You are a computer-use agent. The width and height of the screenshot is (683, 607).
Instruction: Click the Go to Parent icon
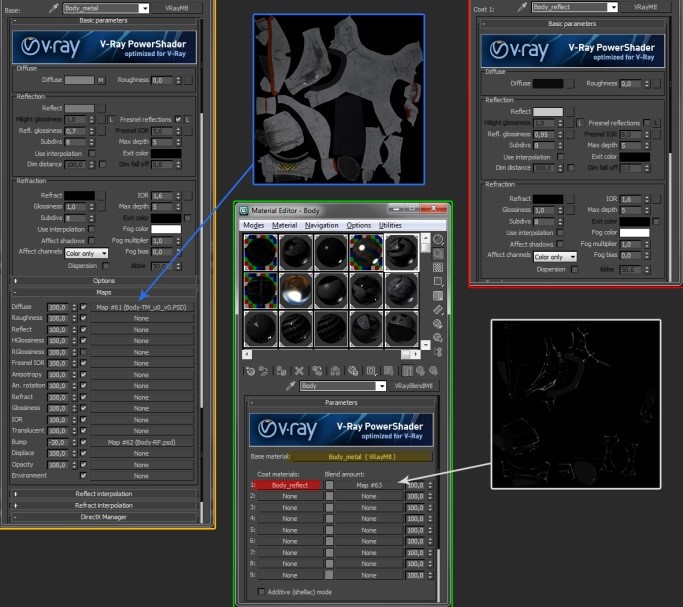coord(420,371)
